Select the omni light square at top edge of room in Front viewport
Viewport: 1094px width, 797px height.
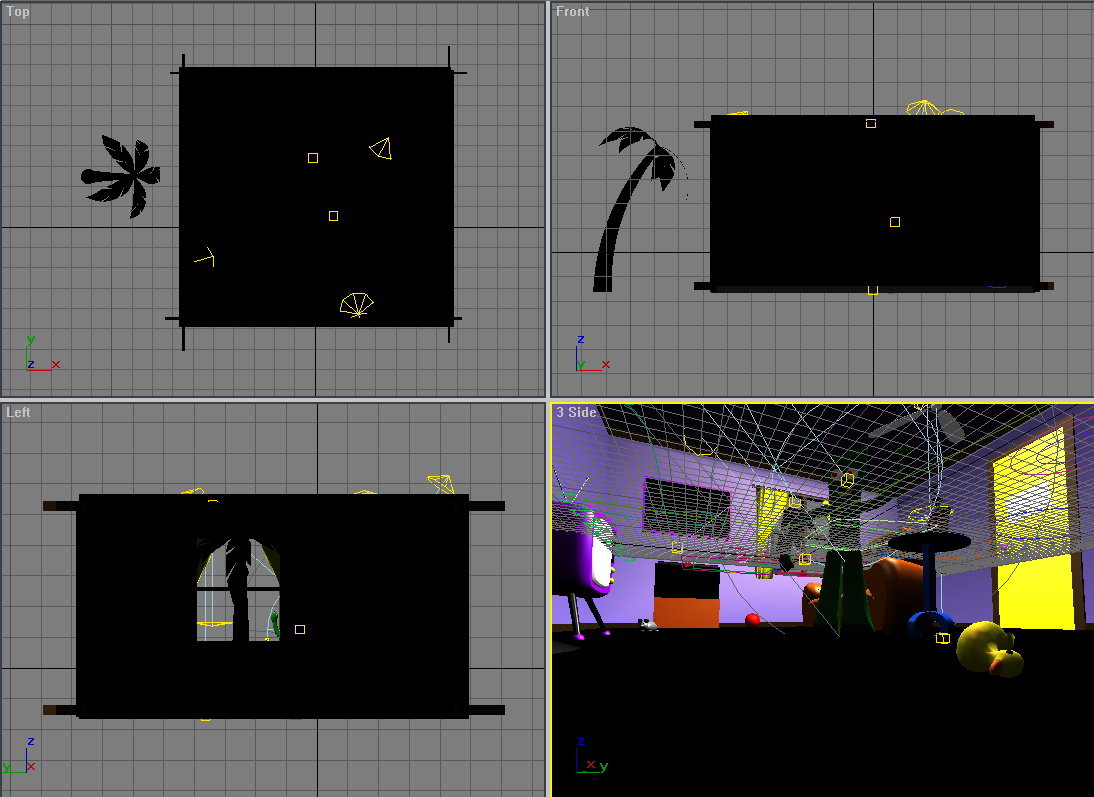coord(871,124)
